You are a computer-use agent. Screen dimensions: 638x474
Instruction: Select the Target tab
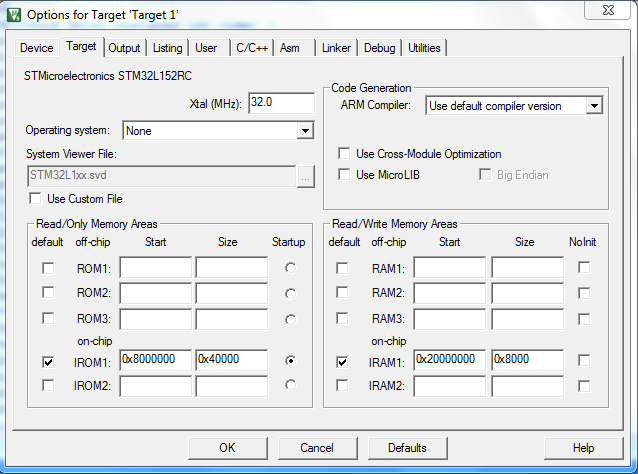pos(81,46)
